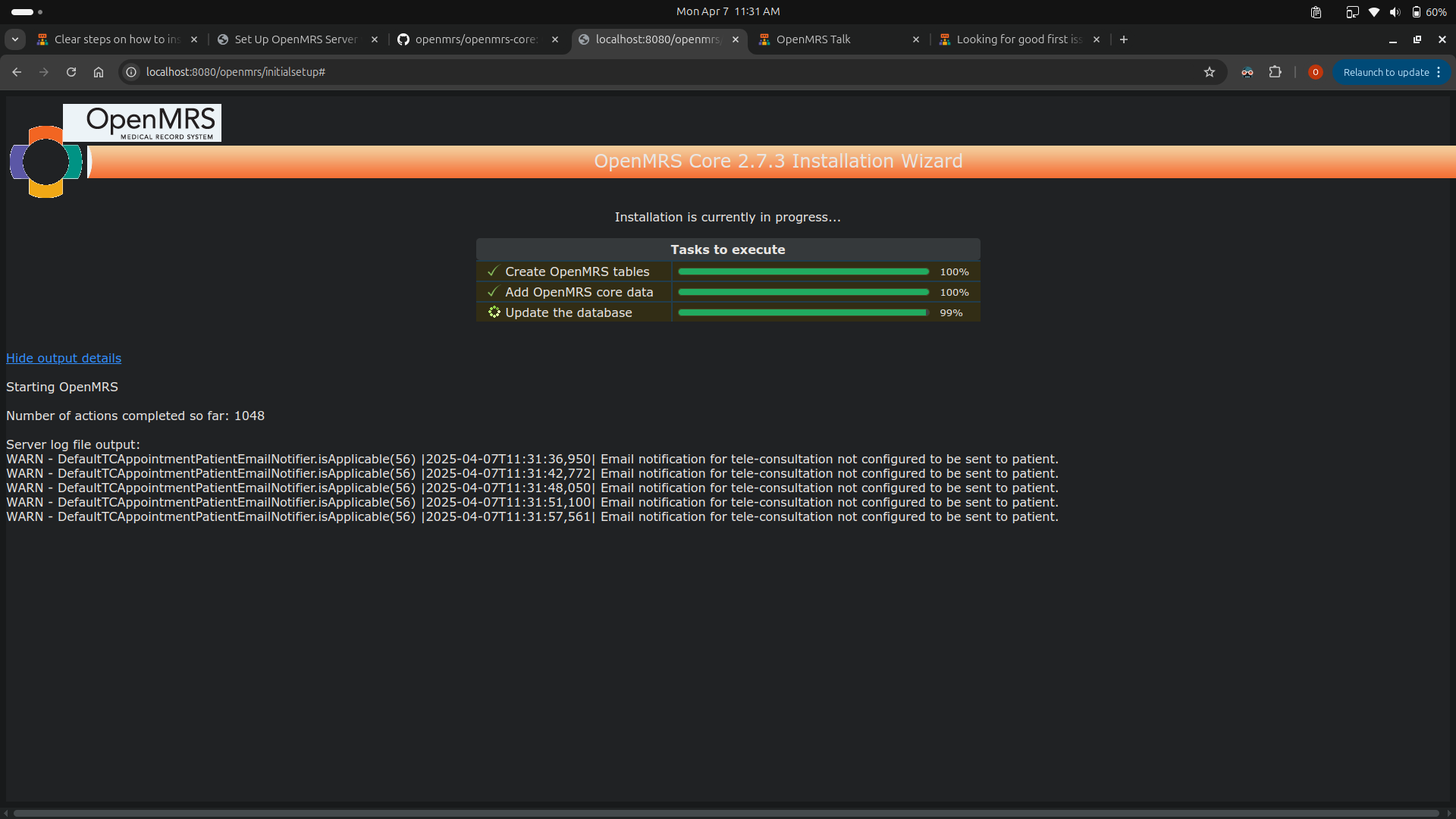Open the Extensions puzzle menu

pyautogui.click(x=1276, y=72)
